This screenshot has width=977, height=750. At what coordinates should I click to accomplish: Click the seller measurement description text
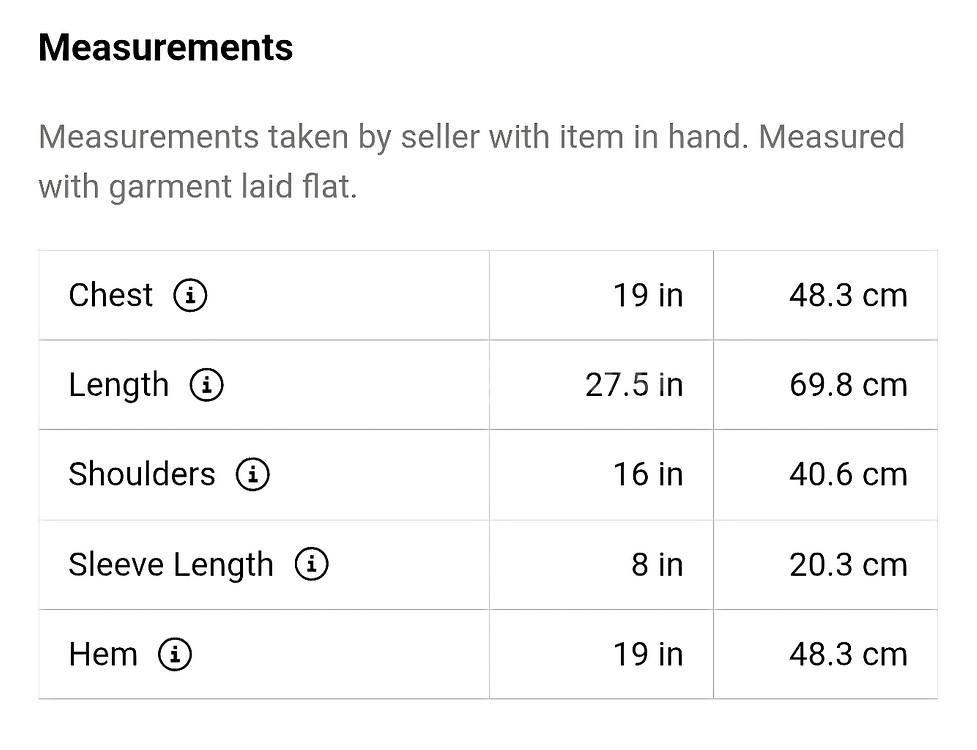click(x=470, y=161)
